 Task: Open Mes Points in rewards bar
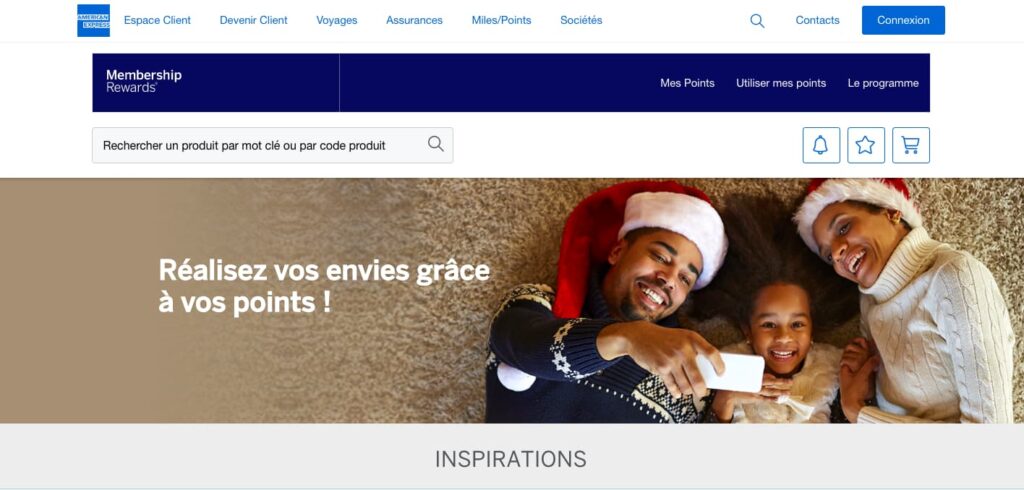pyautogui.click(x=687, y=83)
